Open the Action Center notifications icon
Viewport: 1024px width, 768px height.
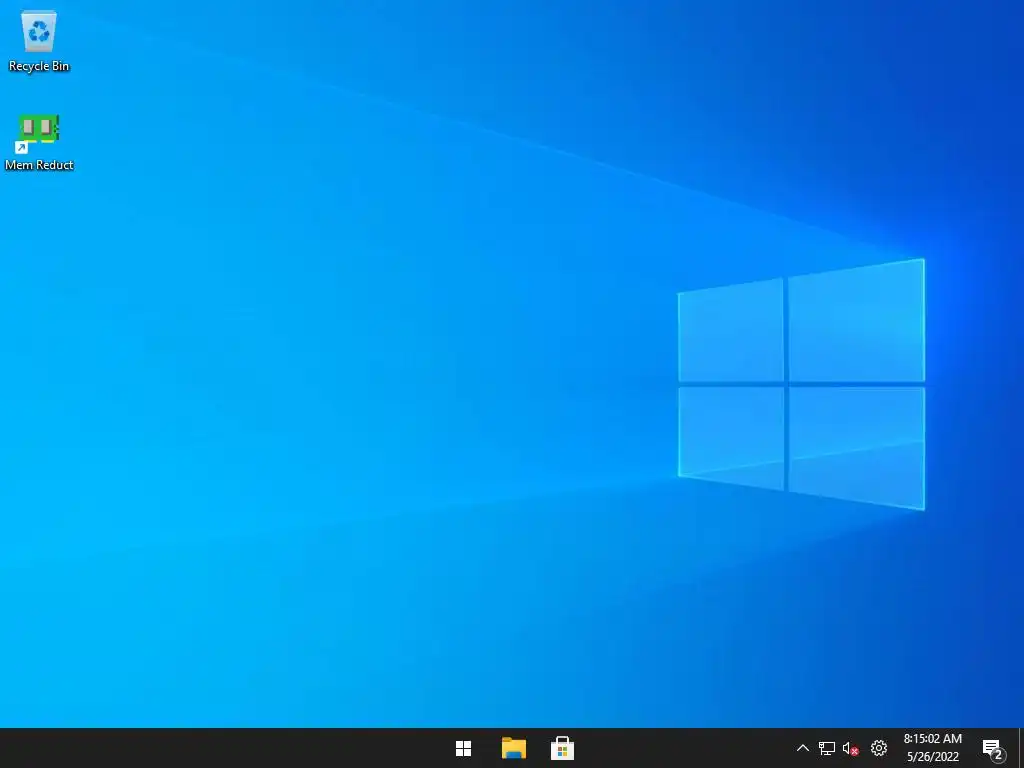point(993,749)
